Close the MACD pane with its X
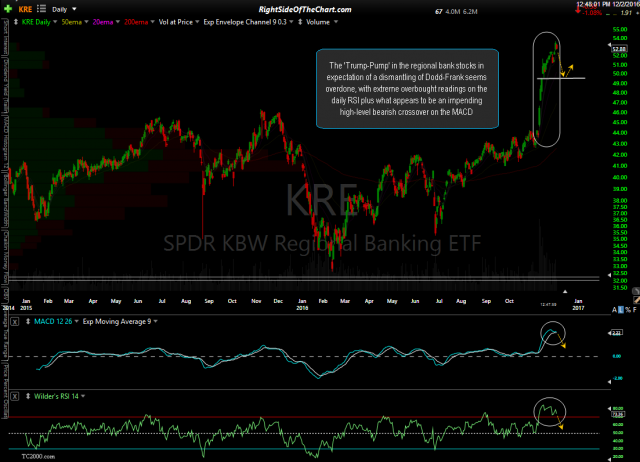The image size is (640, 462). pos(15,322)
